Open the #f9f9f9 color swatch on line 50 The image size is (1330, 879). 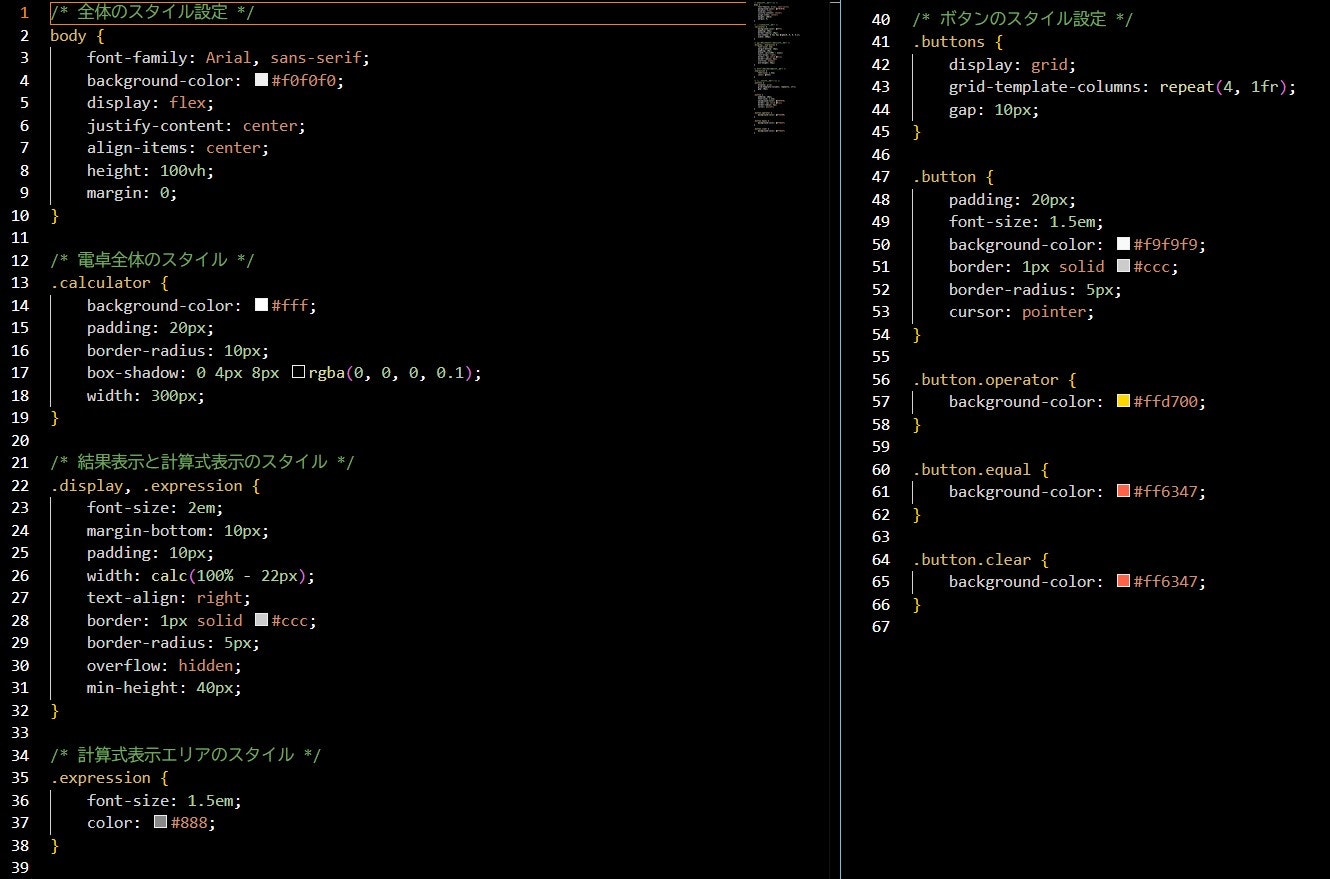pyautogui.click(x=1124, y=245)
